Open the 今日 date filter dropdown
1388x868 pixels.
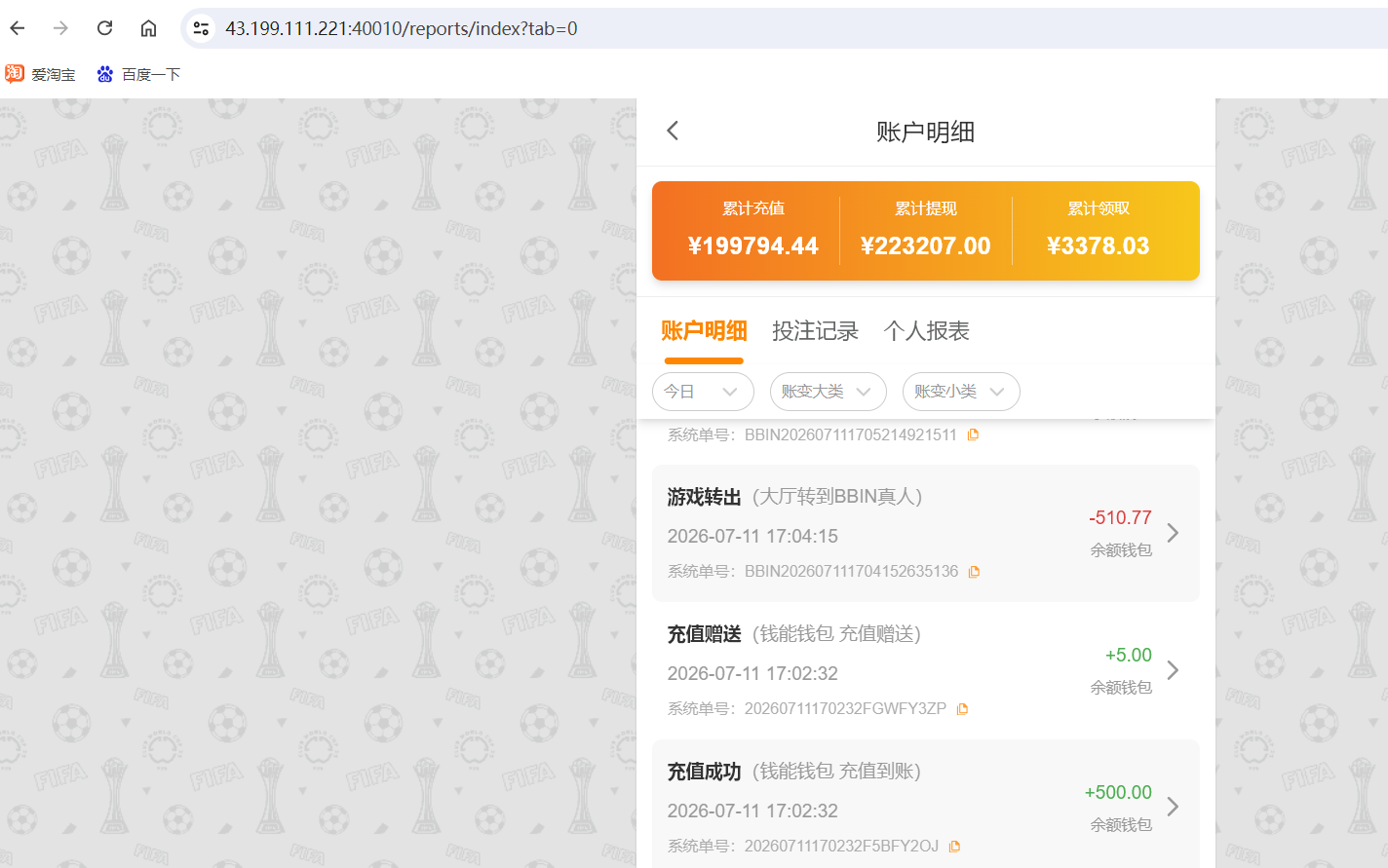tap(703, 392)
